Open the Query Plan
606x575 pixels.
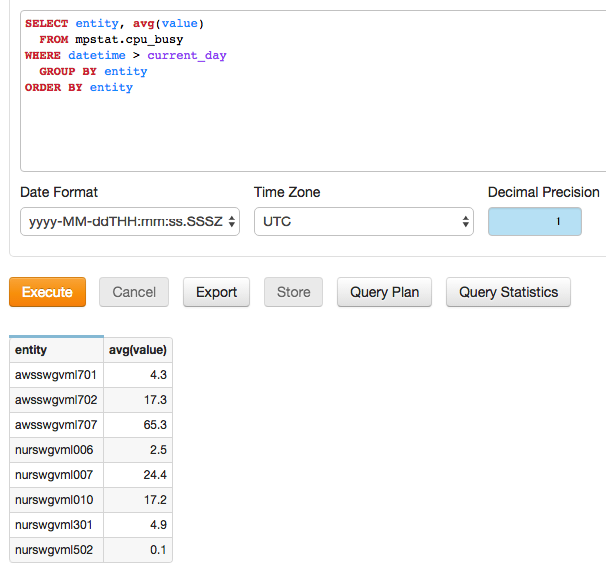coord(385,292)
